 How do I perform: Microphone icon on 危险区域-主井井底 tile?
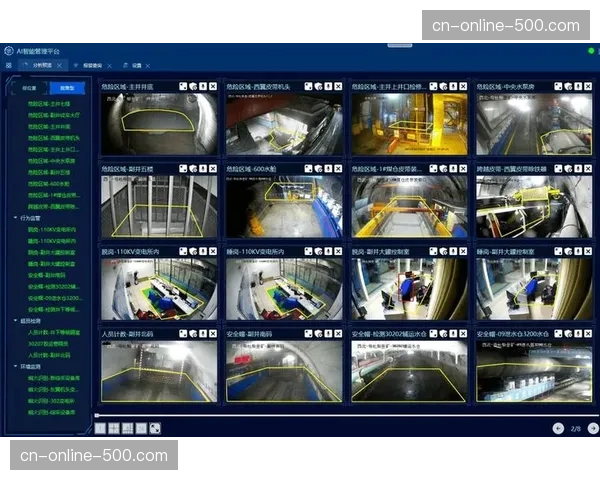(x=203, y=87)
